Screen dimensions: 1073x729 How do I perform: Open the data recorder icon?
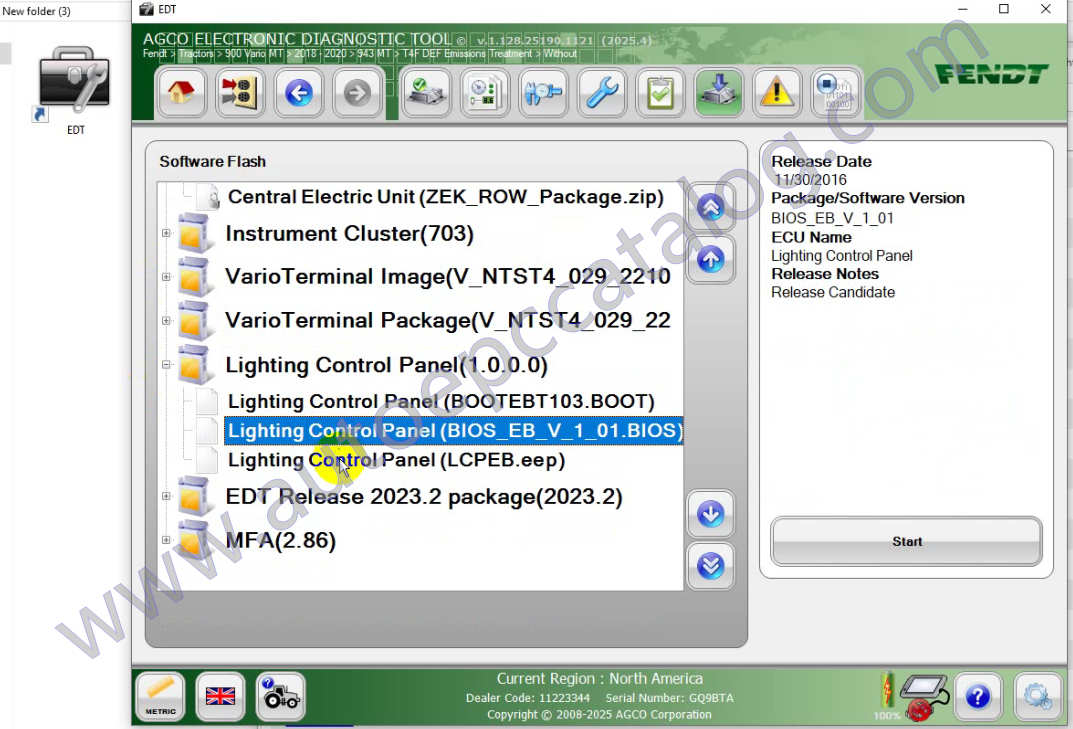[x=836, y=92]
